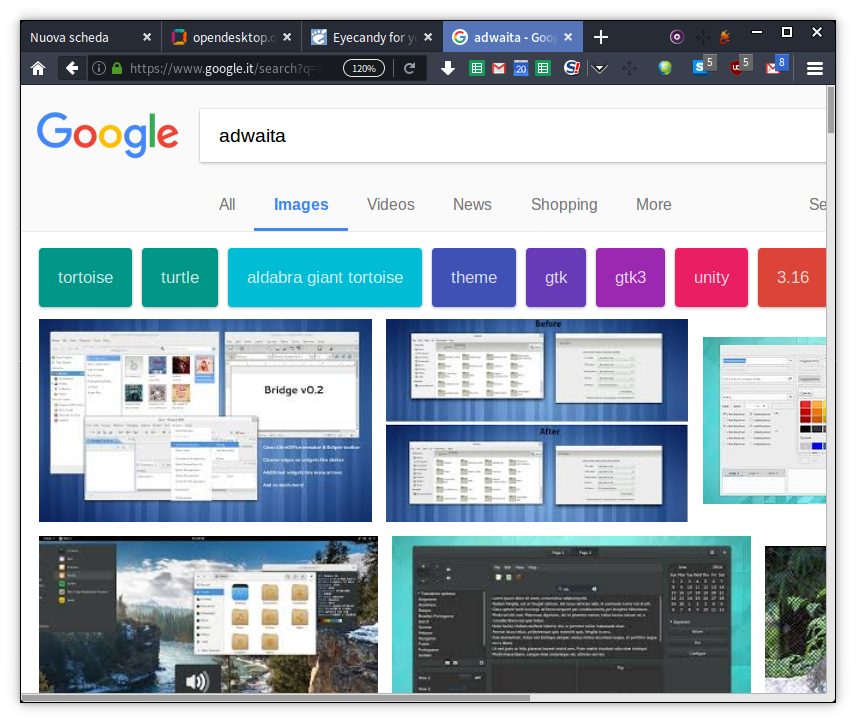Open the hamburger application menu

coord(815,68)
